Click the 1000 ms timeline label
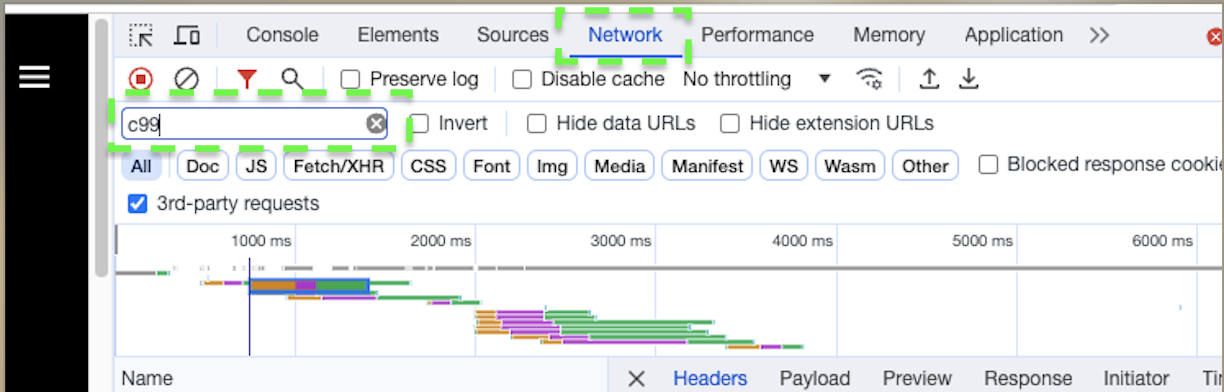 [x=261, y=241]
